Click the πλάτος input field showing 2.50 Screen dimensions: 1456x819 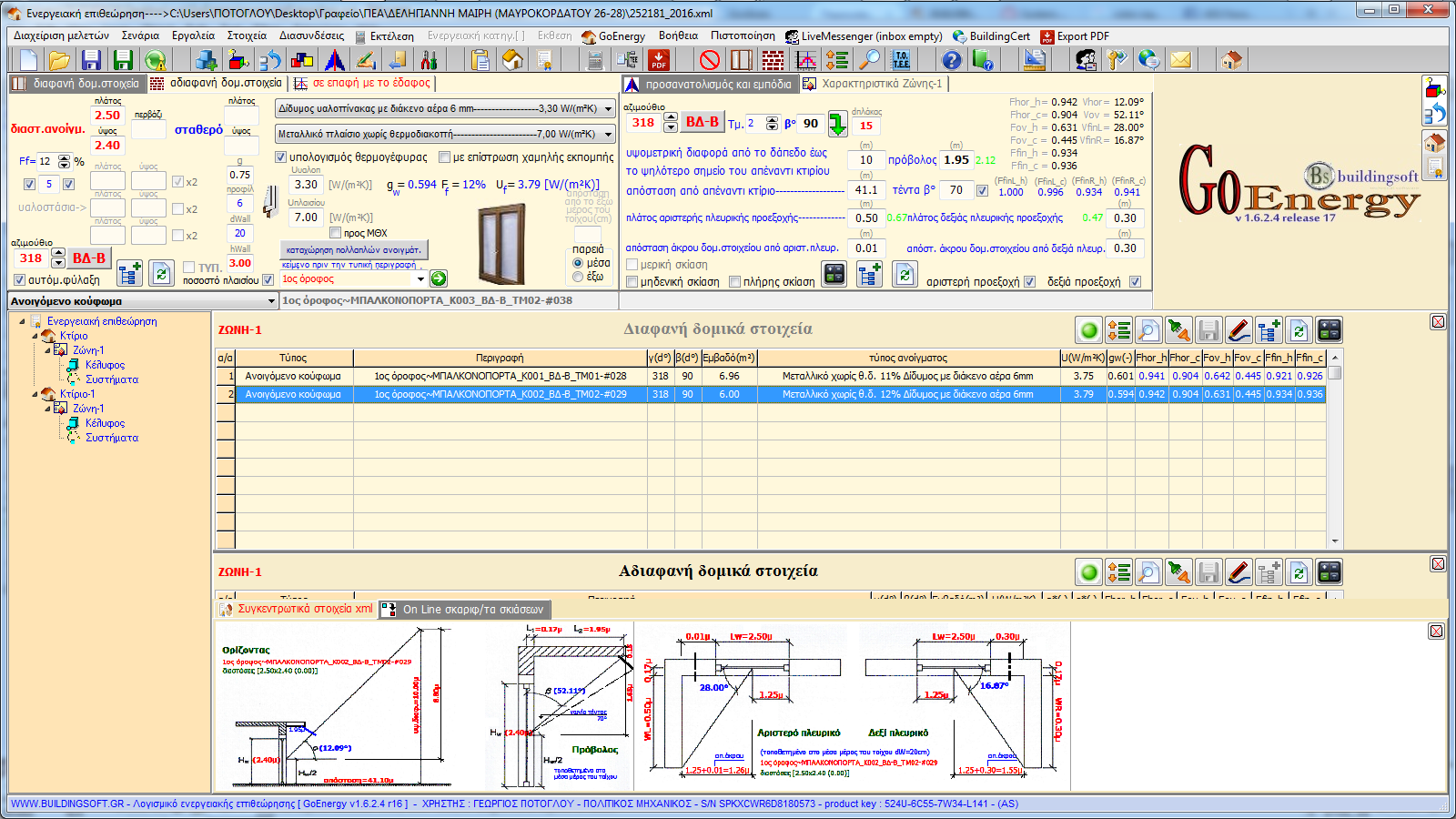point(107,116)
